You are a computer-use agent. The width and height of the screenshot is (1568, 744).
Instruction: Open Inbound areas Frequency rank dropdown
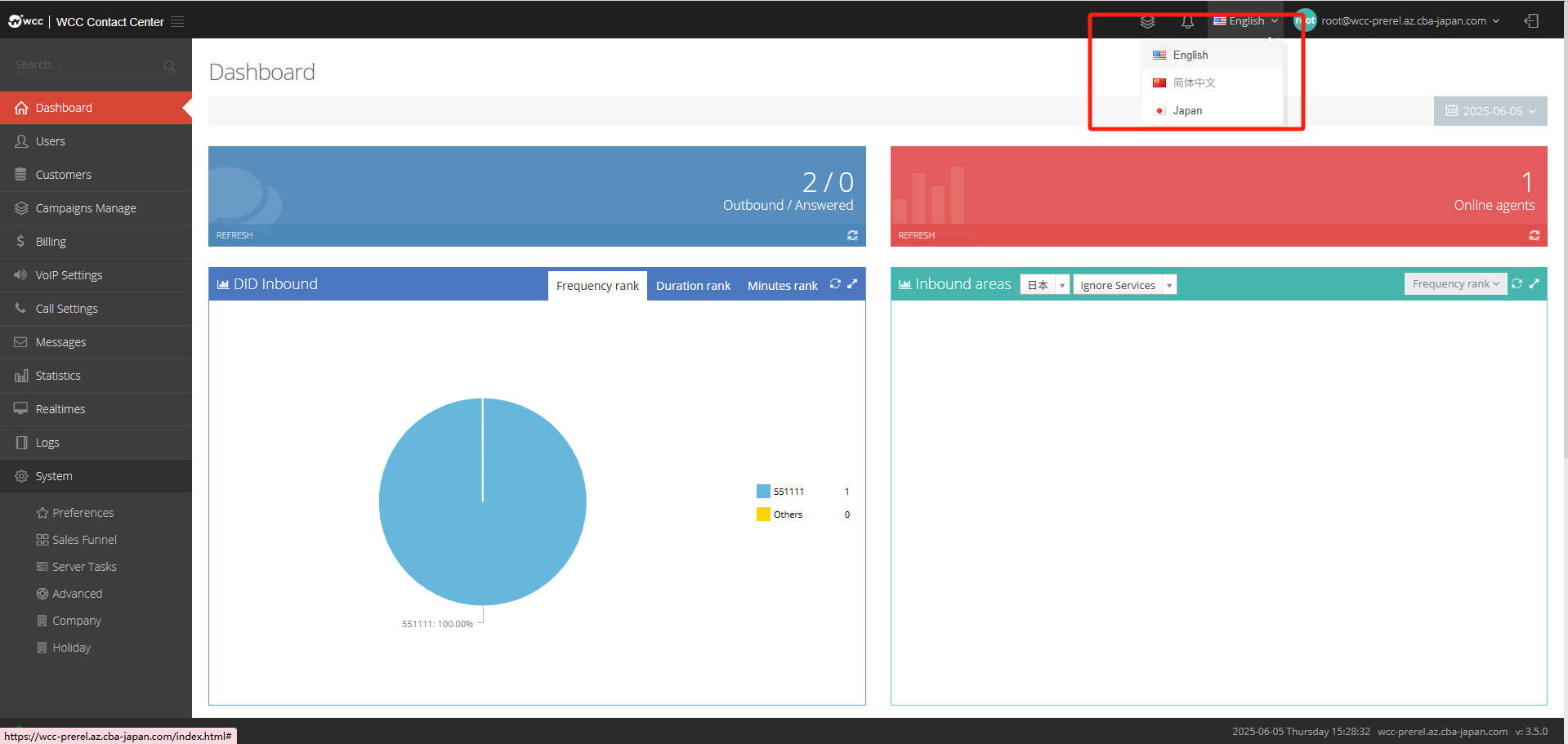(1455, 284)
